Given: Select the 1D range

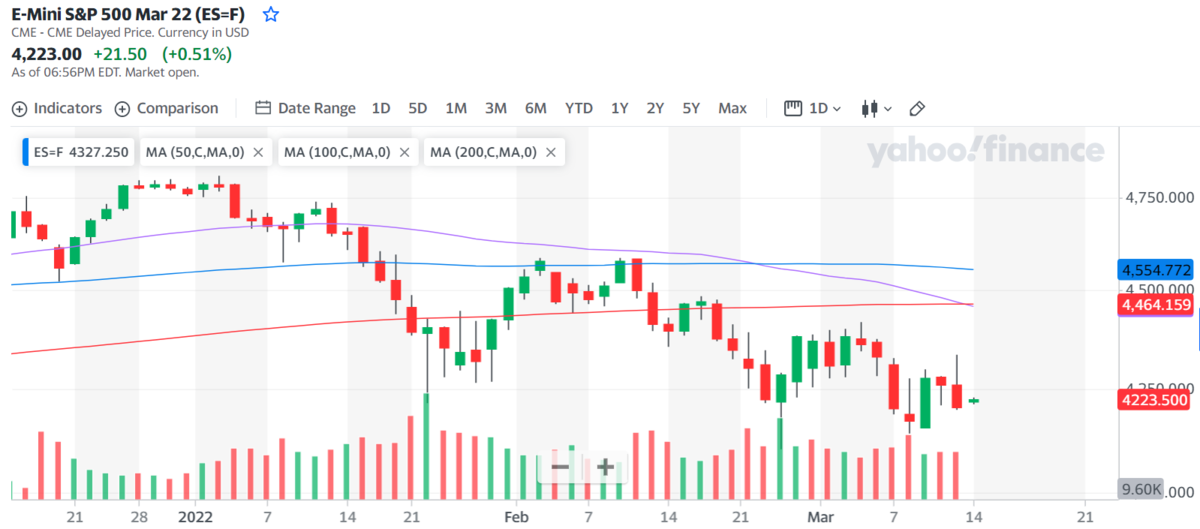Looking at the screenshot, I should pos(381,108).
